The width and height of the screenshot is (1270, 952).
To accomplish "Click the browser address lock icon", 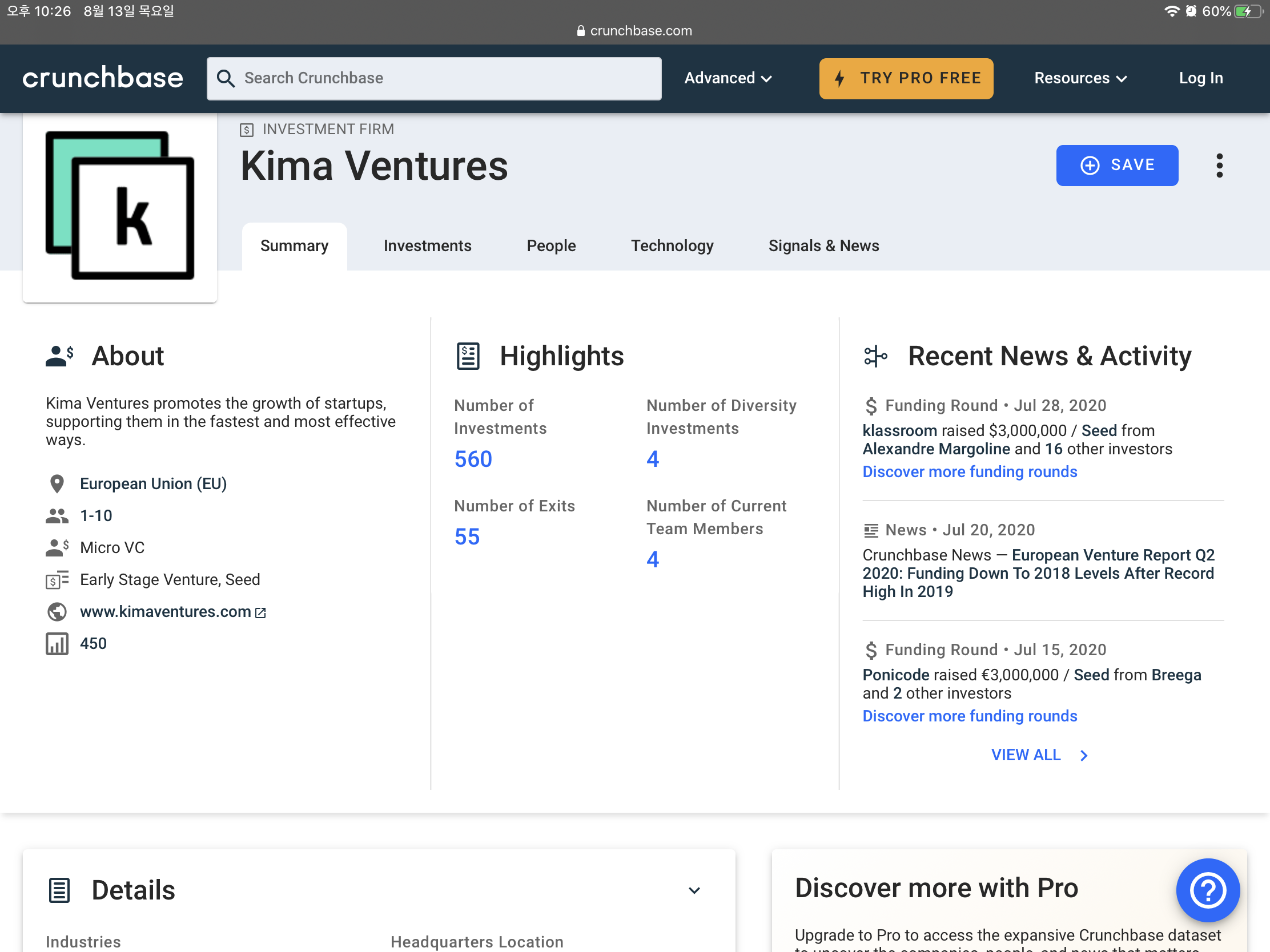I will (x=581, y=31).
